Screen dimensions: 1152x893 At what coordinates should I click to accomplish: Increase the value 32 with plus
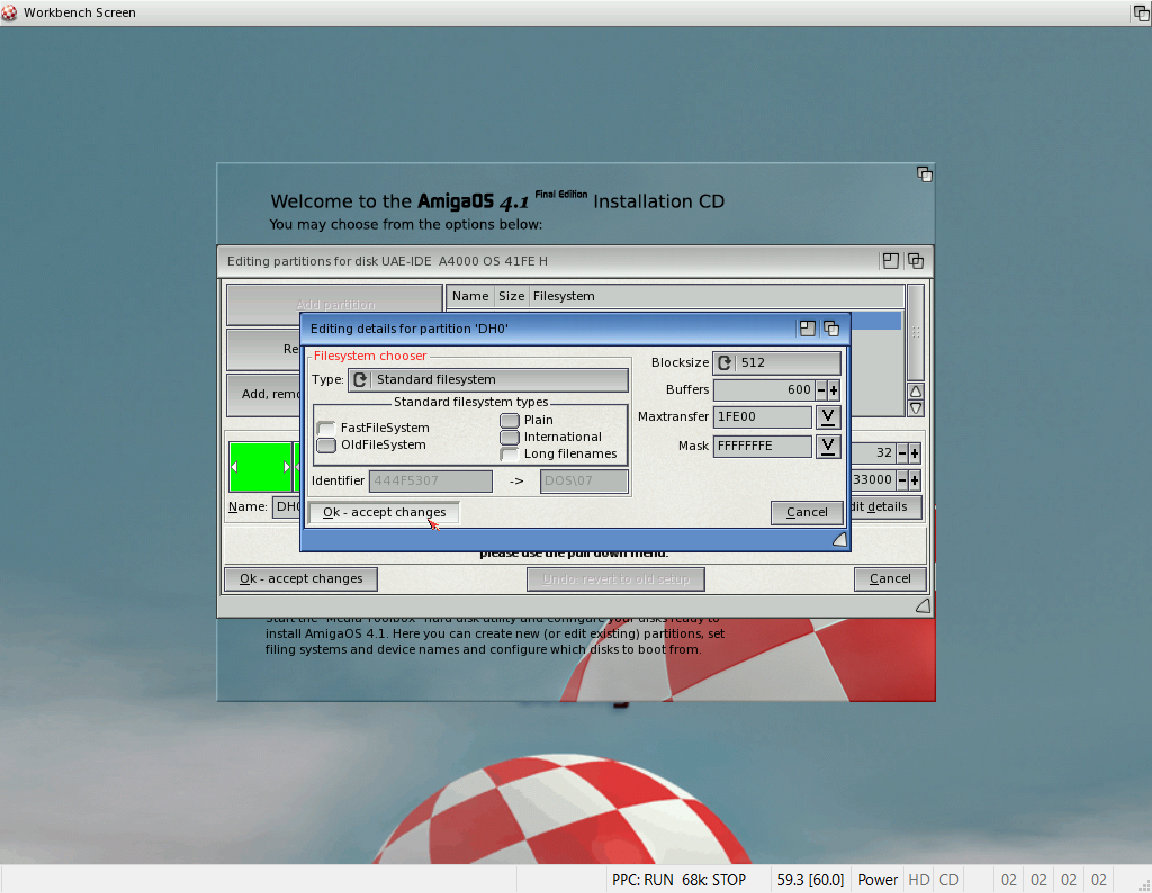[914, 453]
